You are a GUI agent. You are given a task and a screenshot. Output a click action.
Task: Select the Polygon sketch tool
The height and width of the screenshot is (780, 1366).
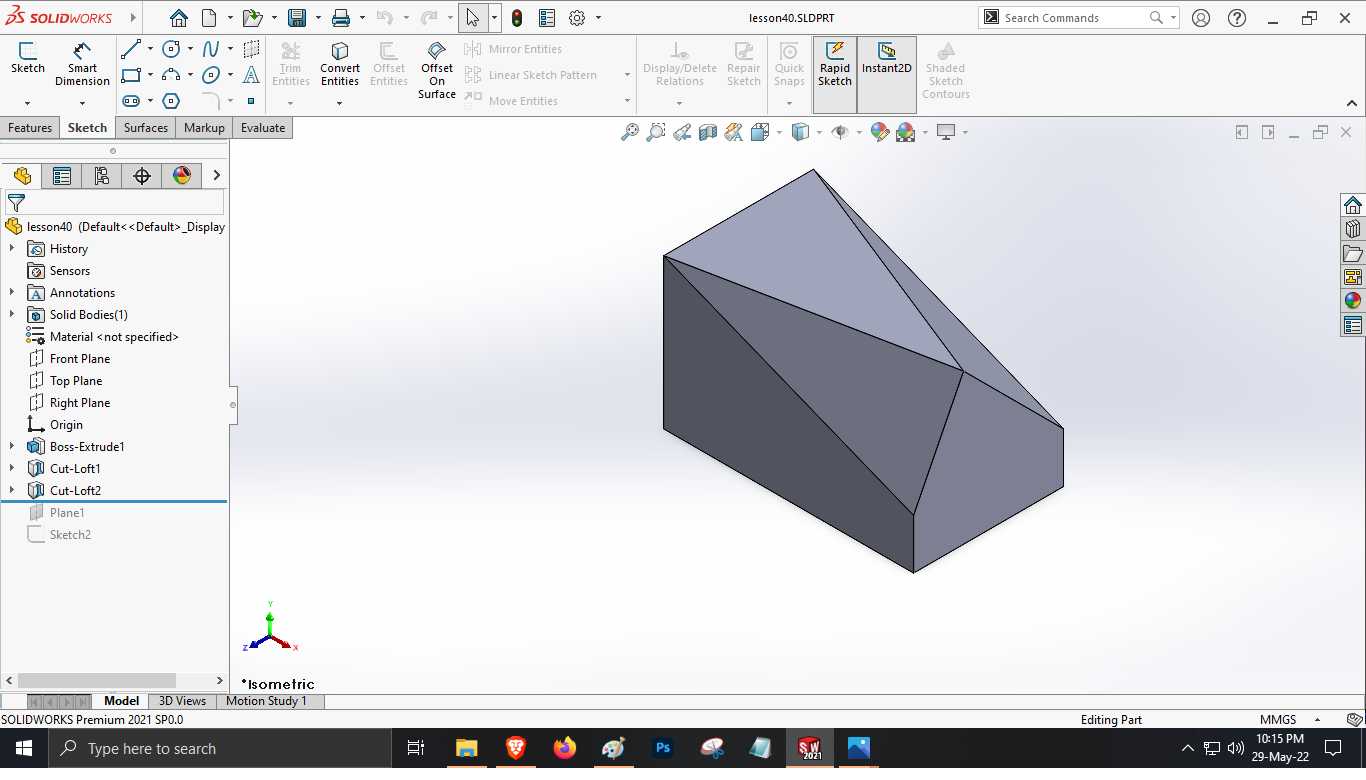click(x=171, y=101)
